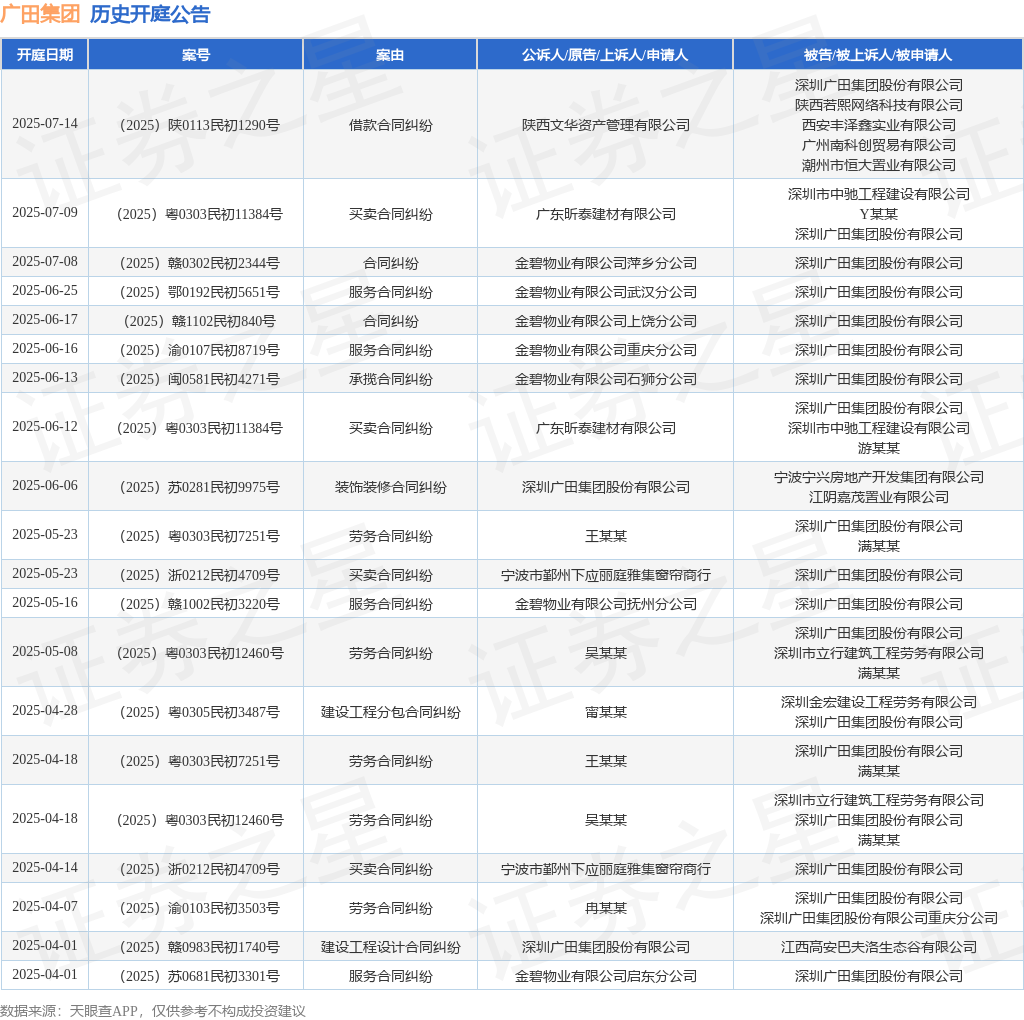Click case number 赣0983民初1740号

tap(199, 948)
